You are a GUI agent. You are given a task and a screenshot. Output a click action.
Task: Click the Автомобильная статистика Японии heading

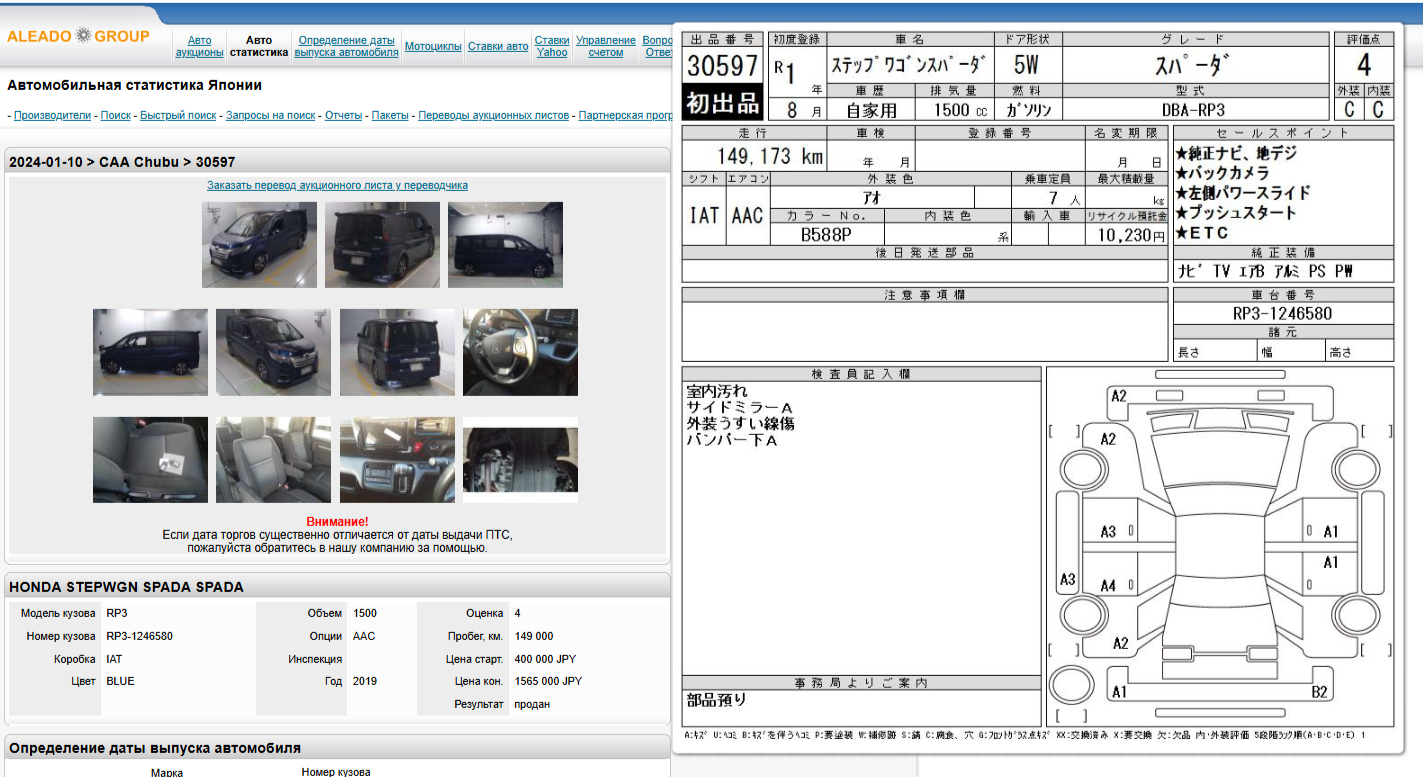coord(134,85)
